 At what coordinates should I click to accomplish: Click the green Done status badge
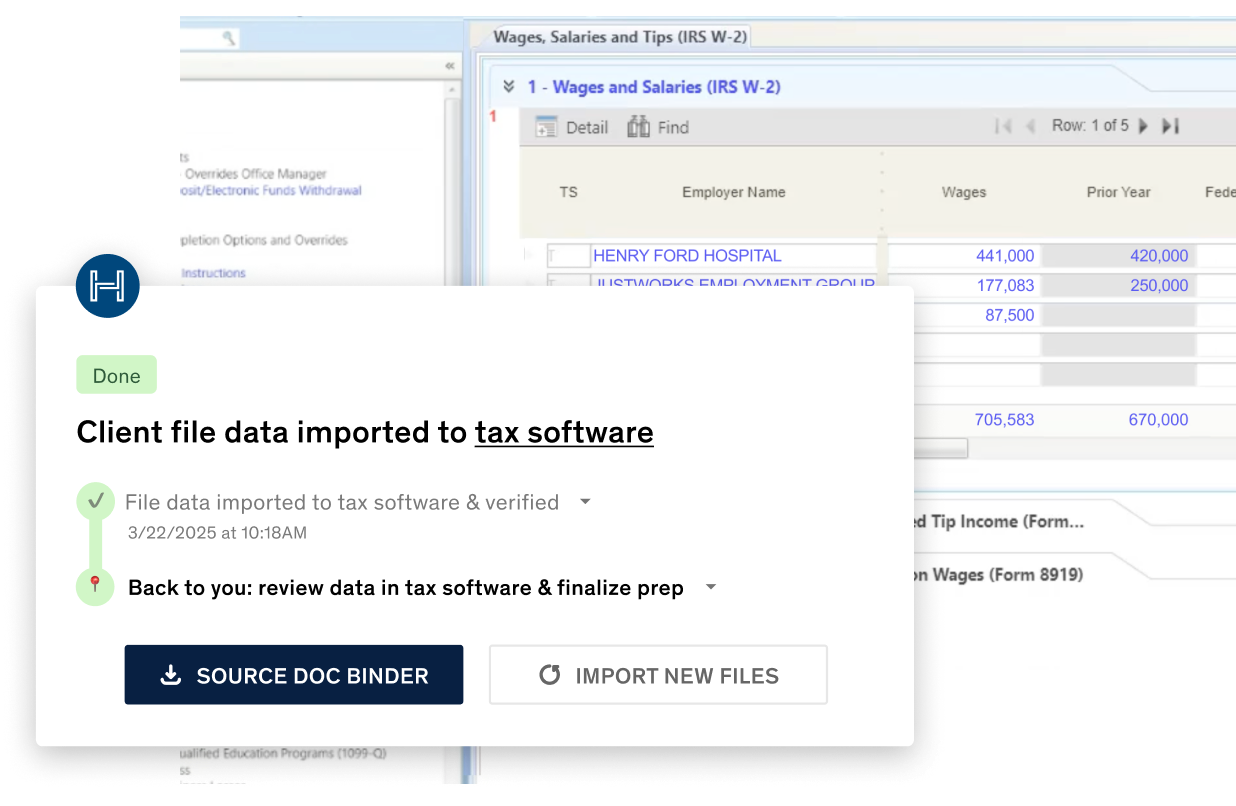pyautogui.click(x=117, y=375)
